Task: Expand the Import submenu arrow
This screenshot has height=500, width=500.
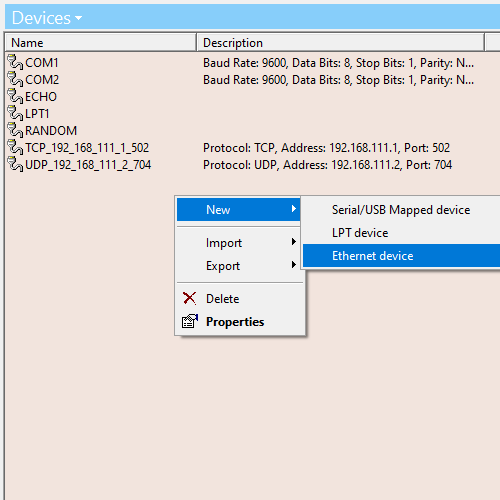Action: click(293, 242)
